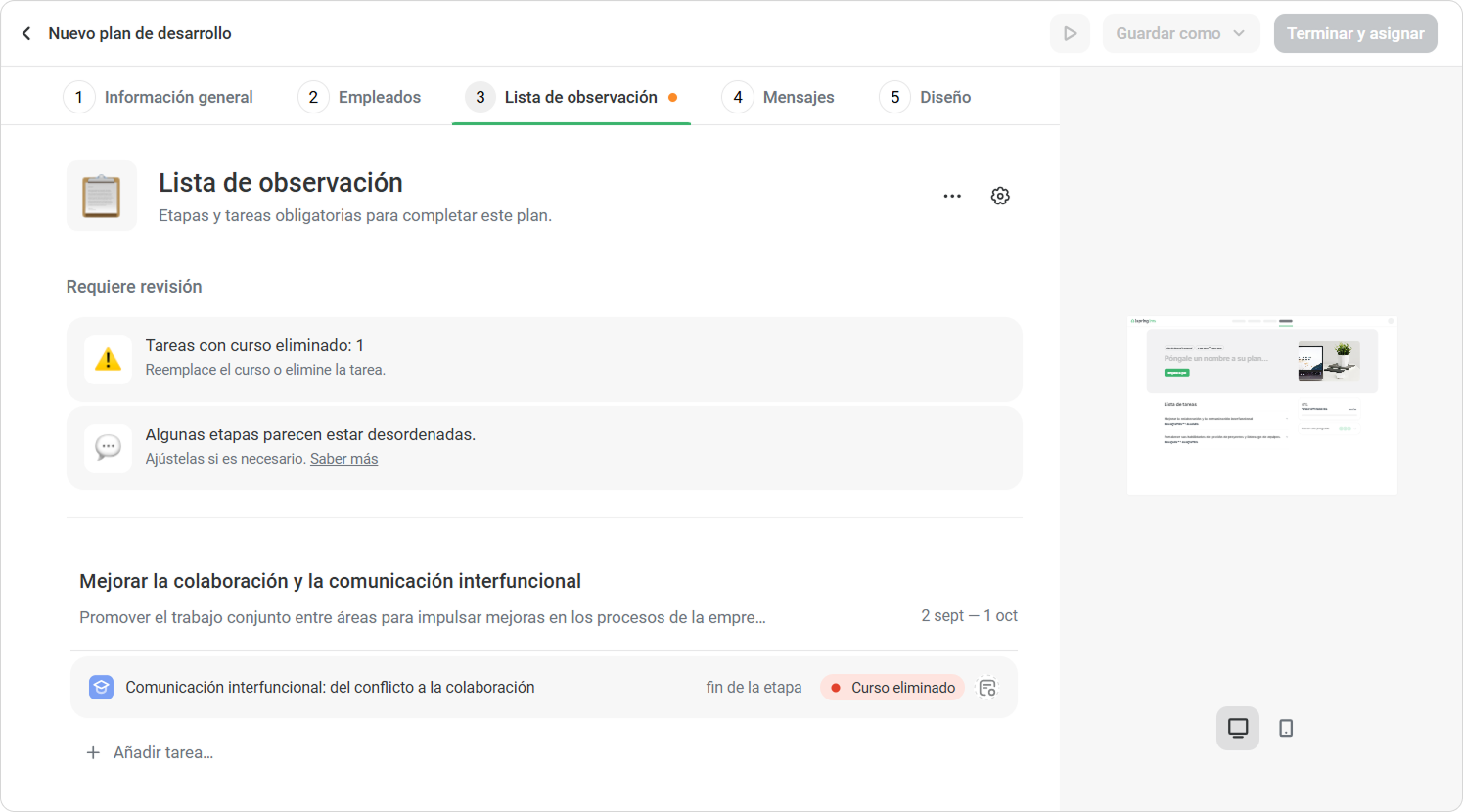Click the clipboard icon next to the title

pos(102,196)
